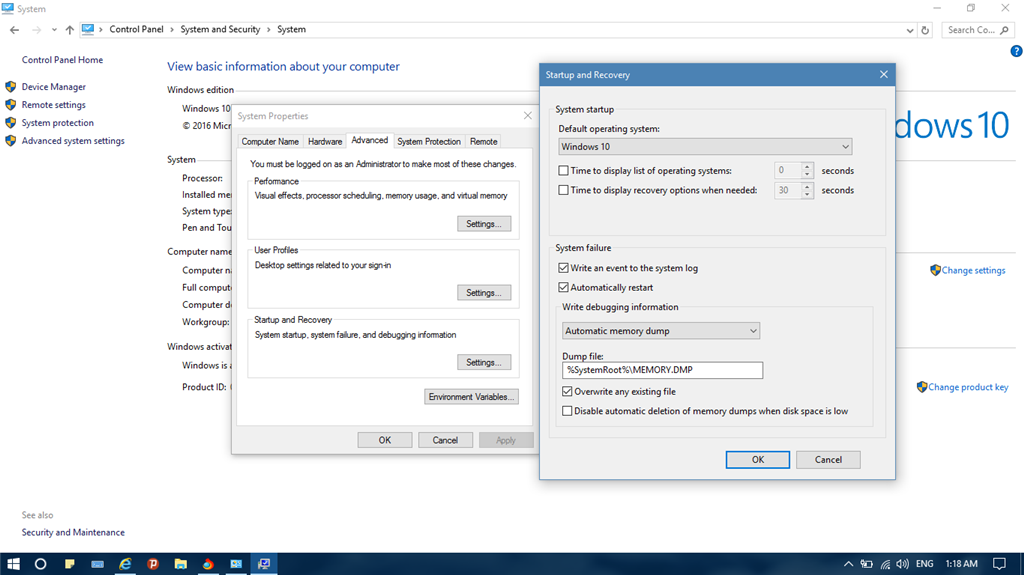Image resolution: width=1024 pixels, height=575 pixels.
Task: Go back with the address bar back arrow
Action: point(14,30)
